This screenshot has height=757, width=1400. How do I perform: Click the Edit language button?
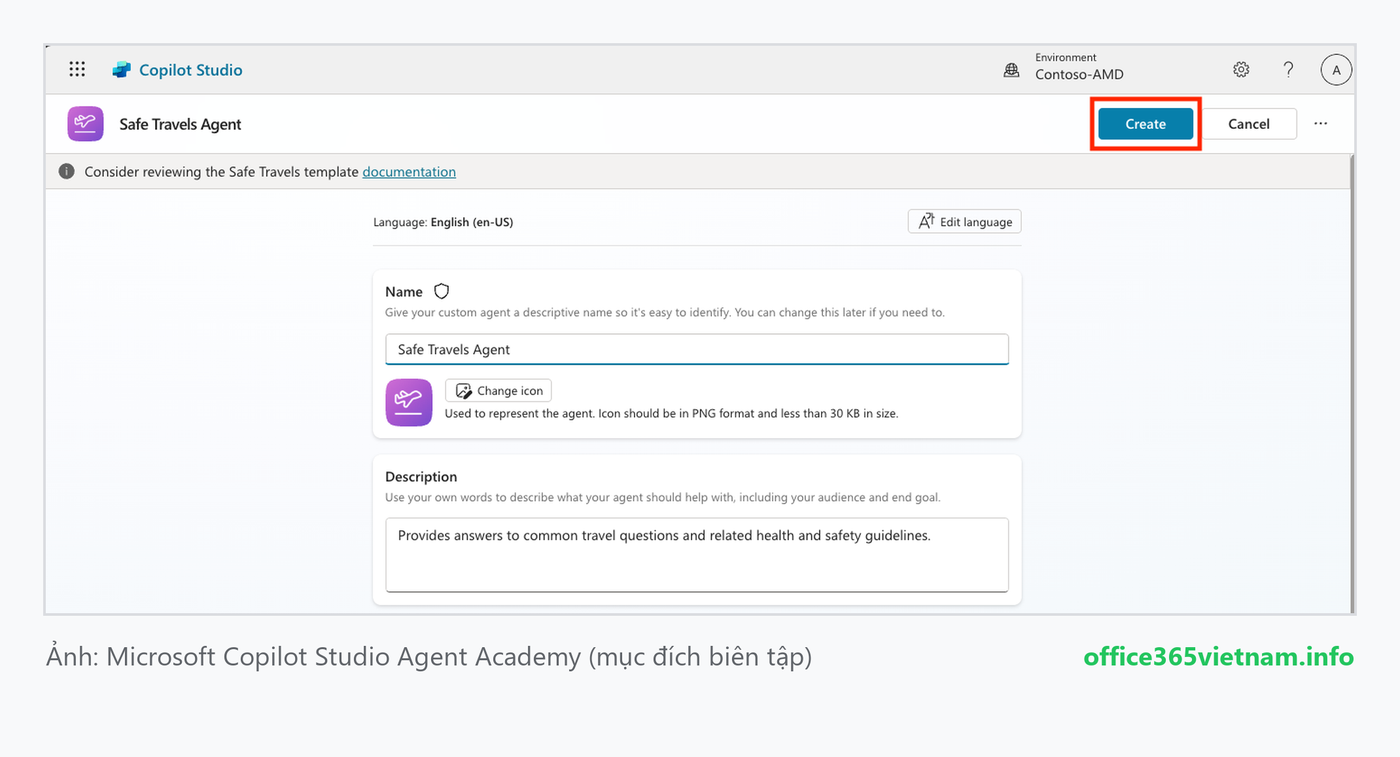tap(965, 222)
